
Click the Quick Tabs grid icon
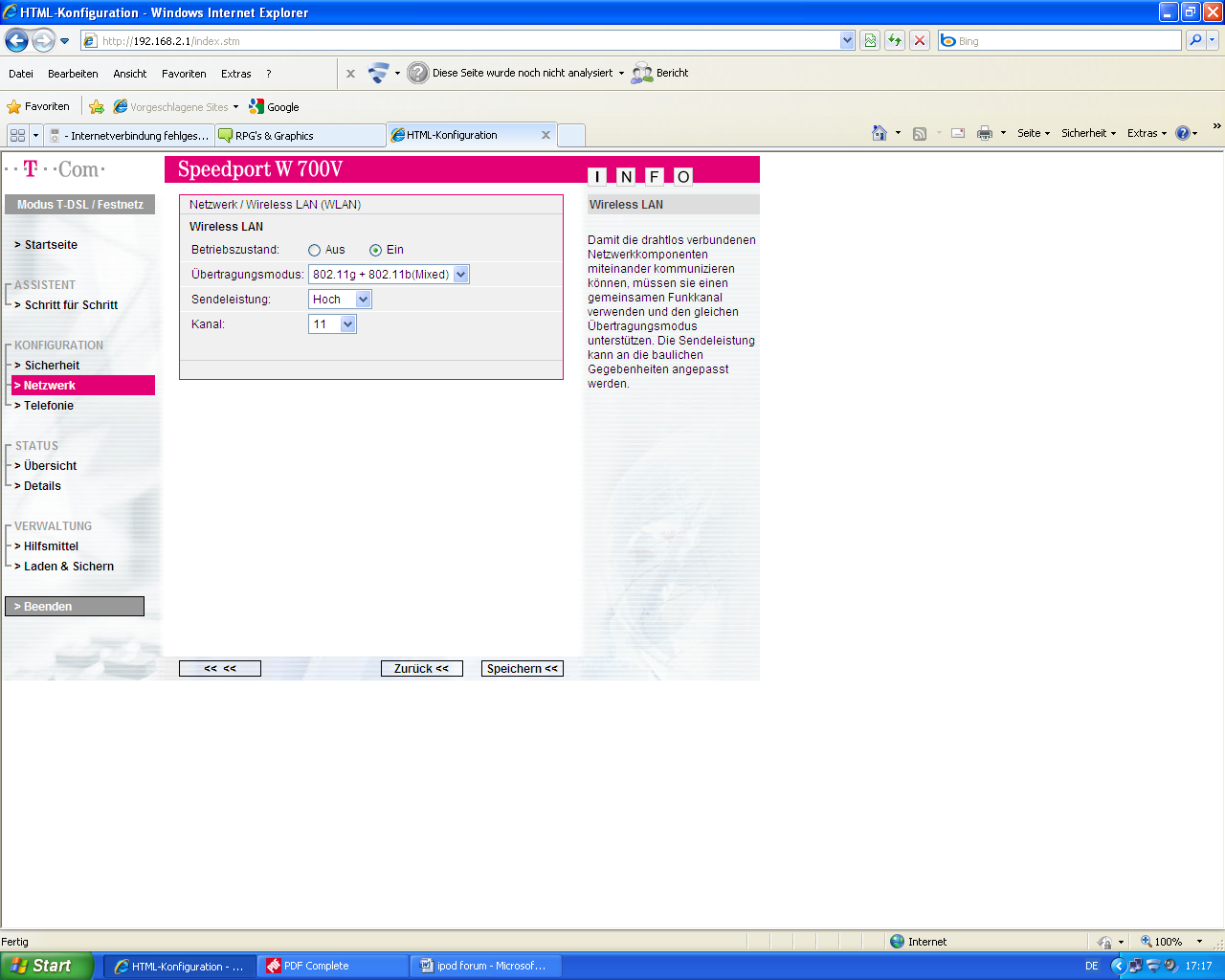click(x=18, y=135)
